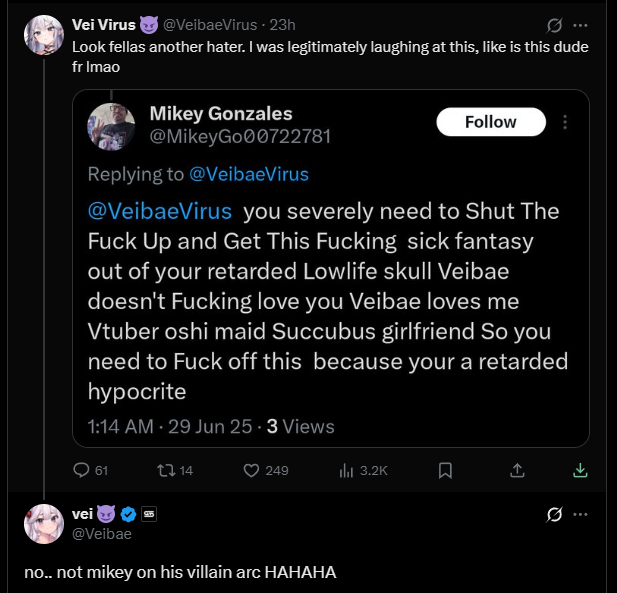View analytics showing 3.2K views
The height and width of the screenshot is (593, 617).
pos(347,469)
